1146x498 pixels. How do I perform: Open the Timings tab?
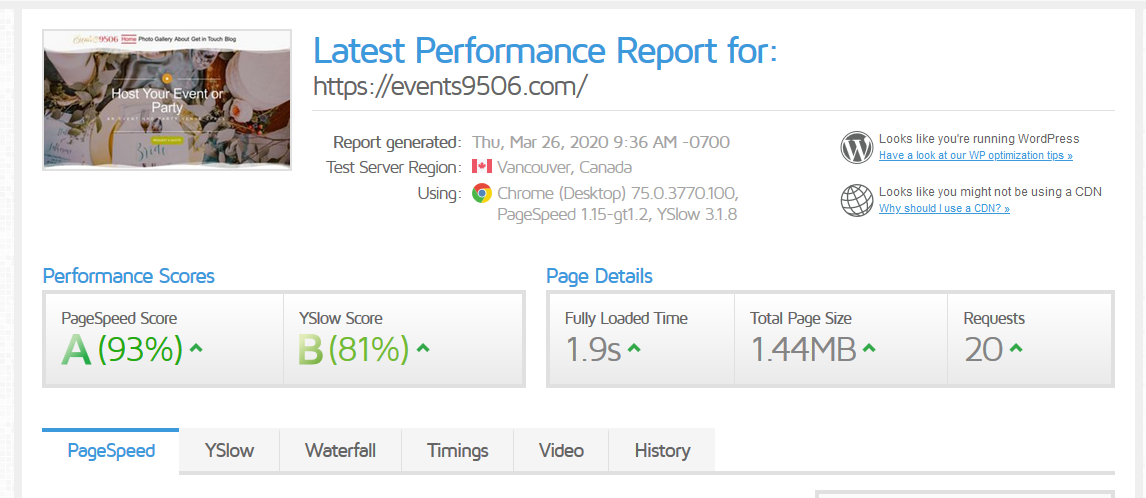[457, 451]
